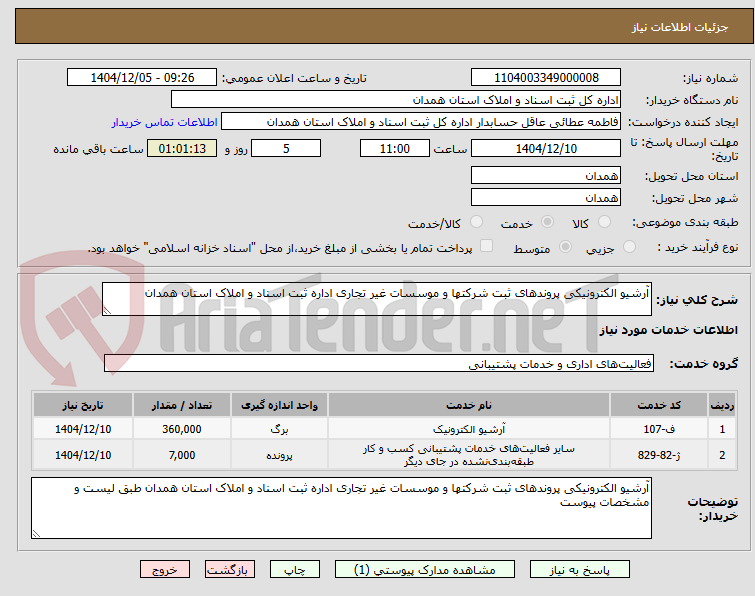Click service code ژ-82-829 cell
The height and width of the screenshot is (596, 755).
(x=658, y=455)
